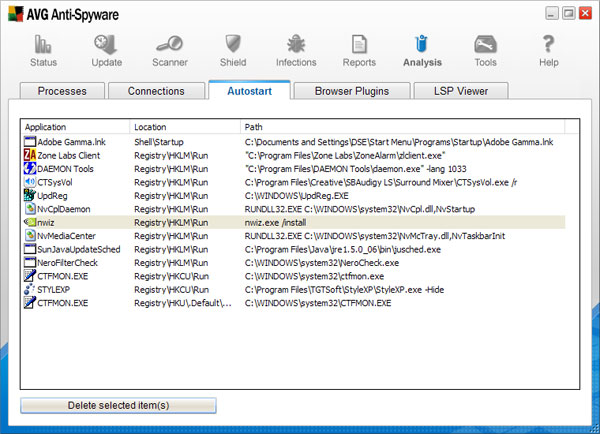The height and width of the screenshot is (434, 600).
Task: Open the Analysis test tube icon
Action: (421, 43)
